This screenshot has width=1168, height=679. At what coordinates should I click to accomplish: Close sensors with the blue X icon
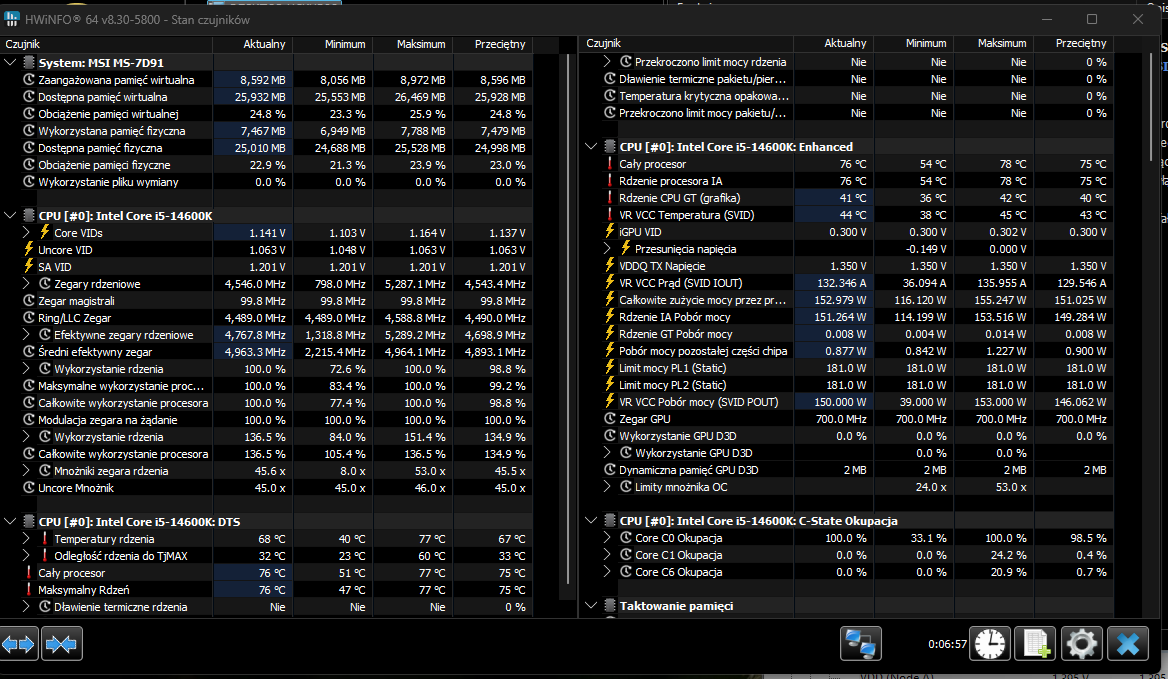(1127, 645)
